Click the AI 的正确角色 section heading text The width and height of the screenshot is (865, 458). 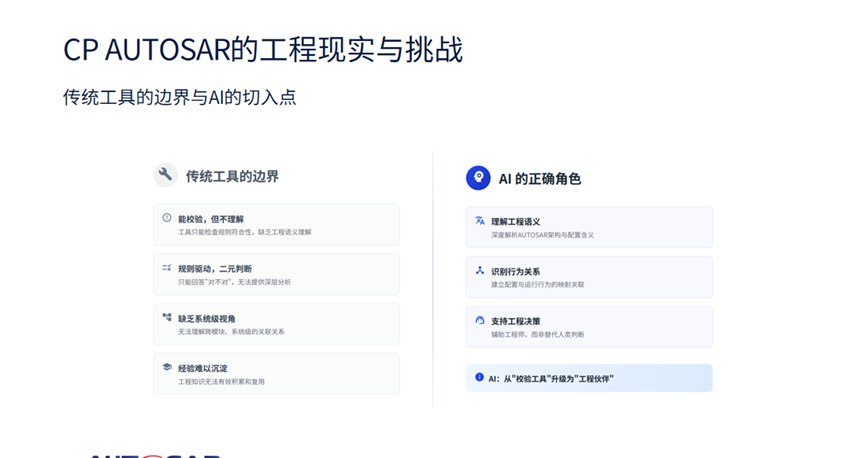pyautogui.click(x=540, y=179)
